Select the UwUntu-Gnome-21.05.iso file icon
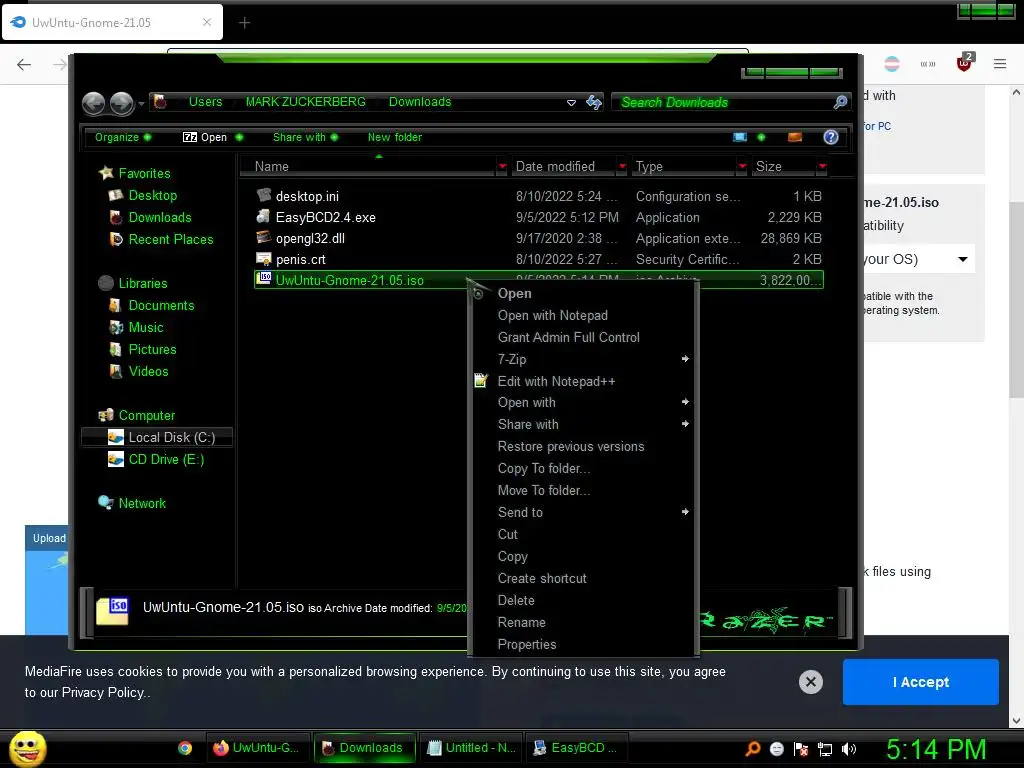The height and width of the screenshot is (768, 1024). tap(264, 279)
